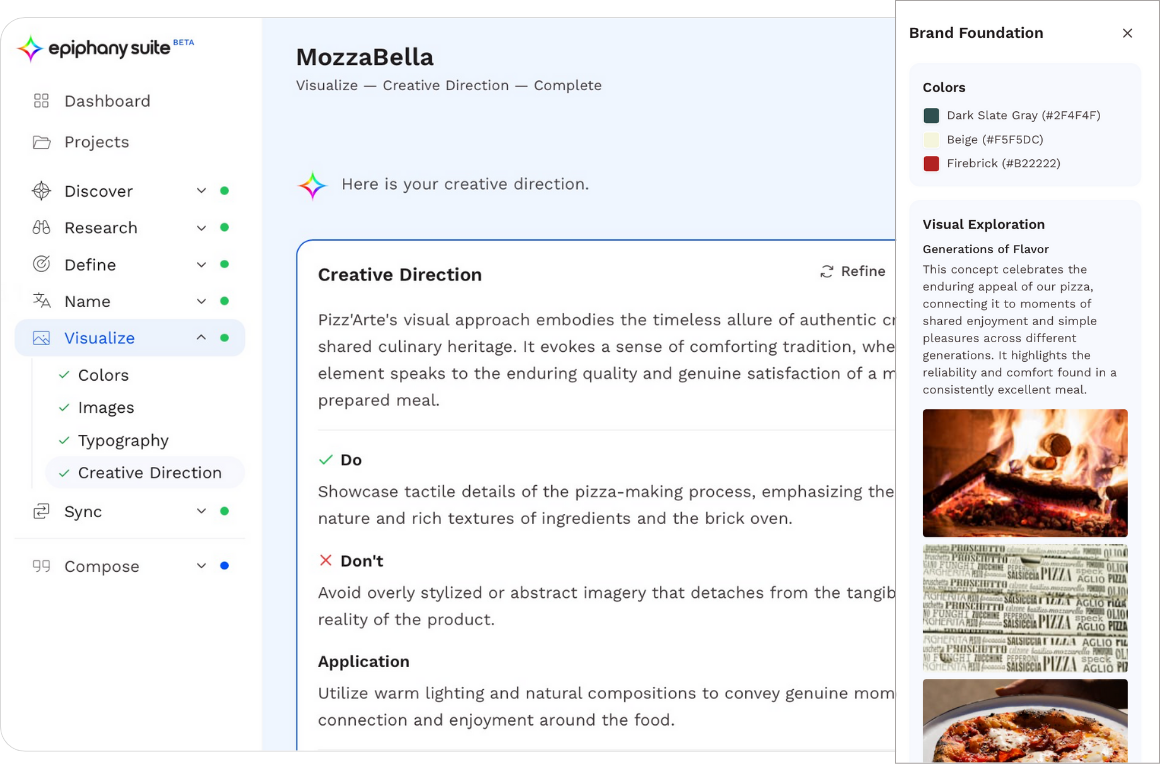Screen dimensions: 1161x764
Task: Click the Compose quote icon
Action: (x=41, y=566)
